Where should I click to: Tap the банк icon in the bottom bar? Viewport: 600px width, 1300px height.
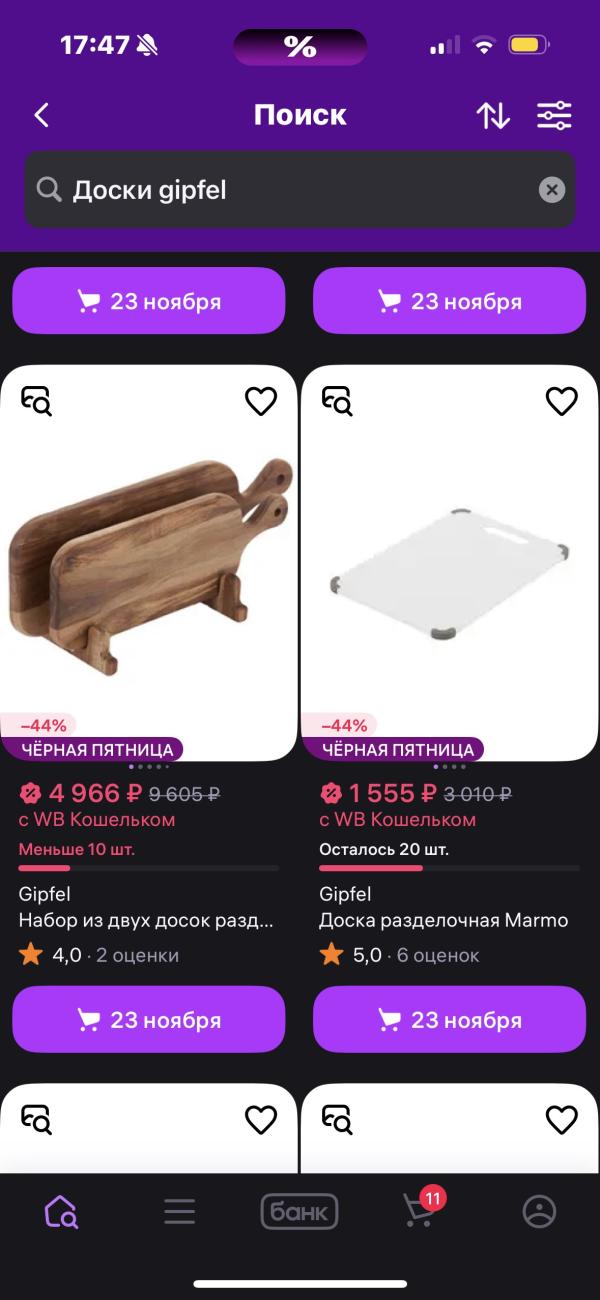[x=299, y=1211]
